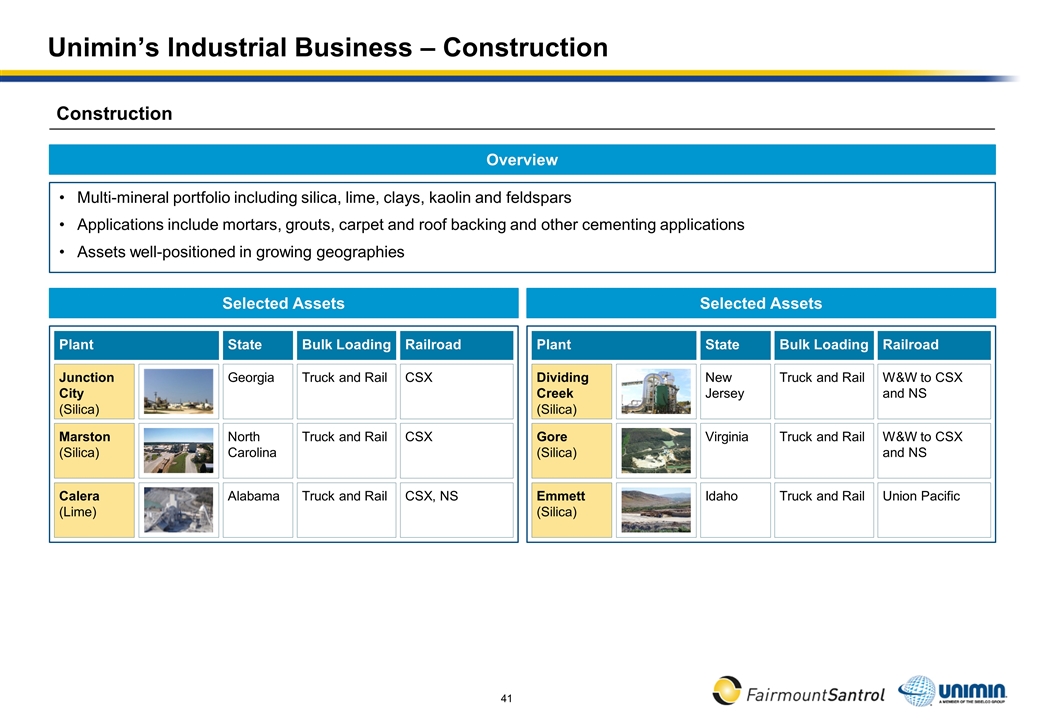Select the Selected Assets header above Junction City

[283, 303]
